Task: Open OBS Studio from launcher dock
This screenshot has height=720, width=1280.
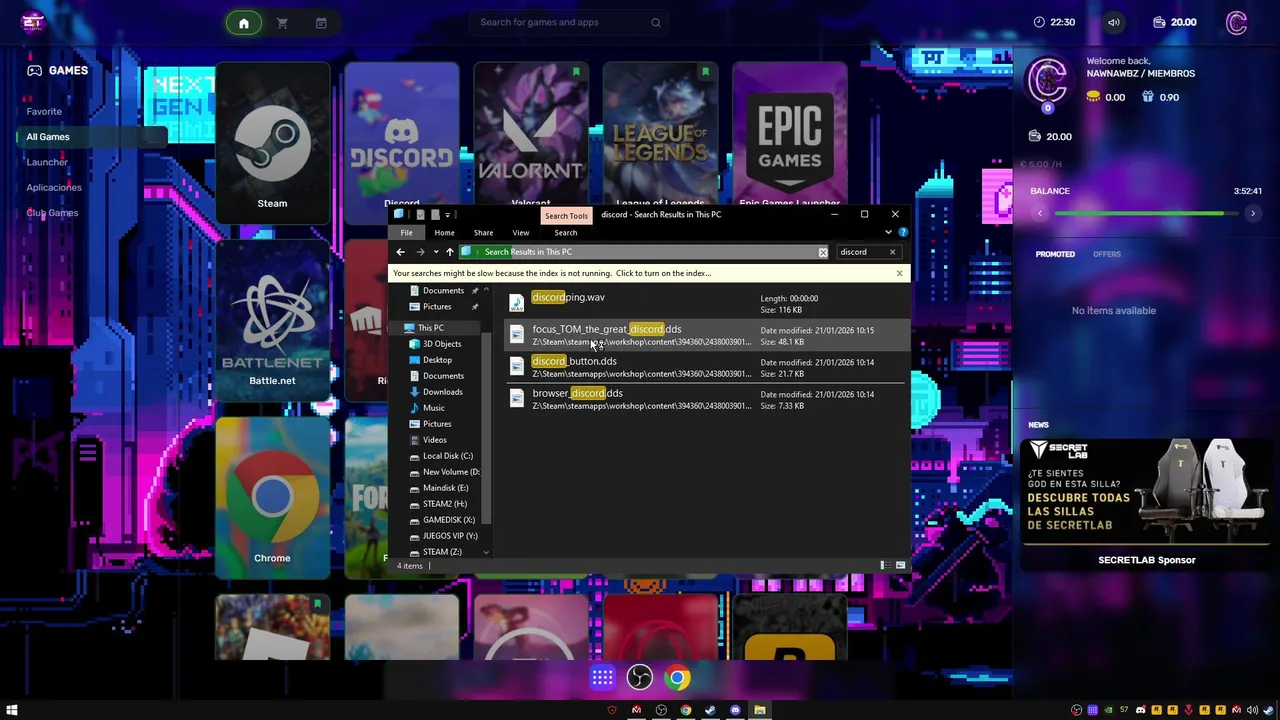Action: pyautogui.click(x=640, y=678)
